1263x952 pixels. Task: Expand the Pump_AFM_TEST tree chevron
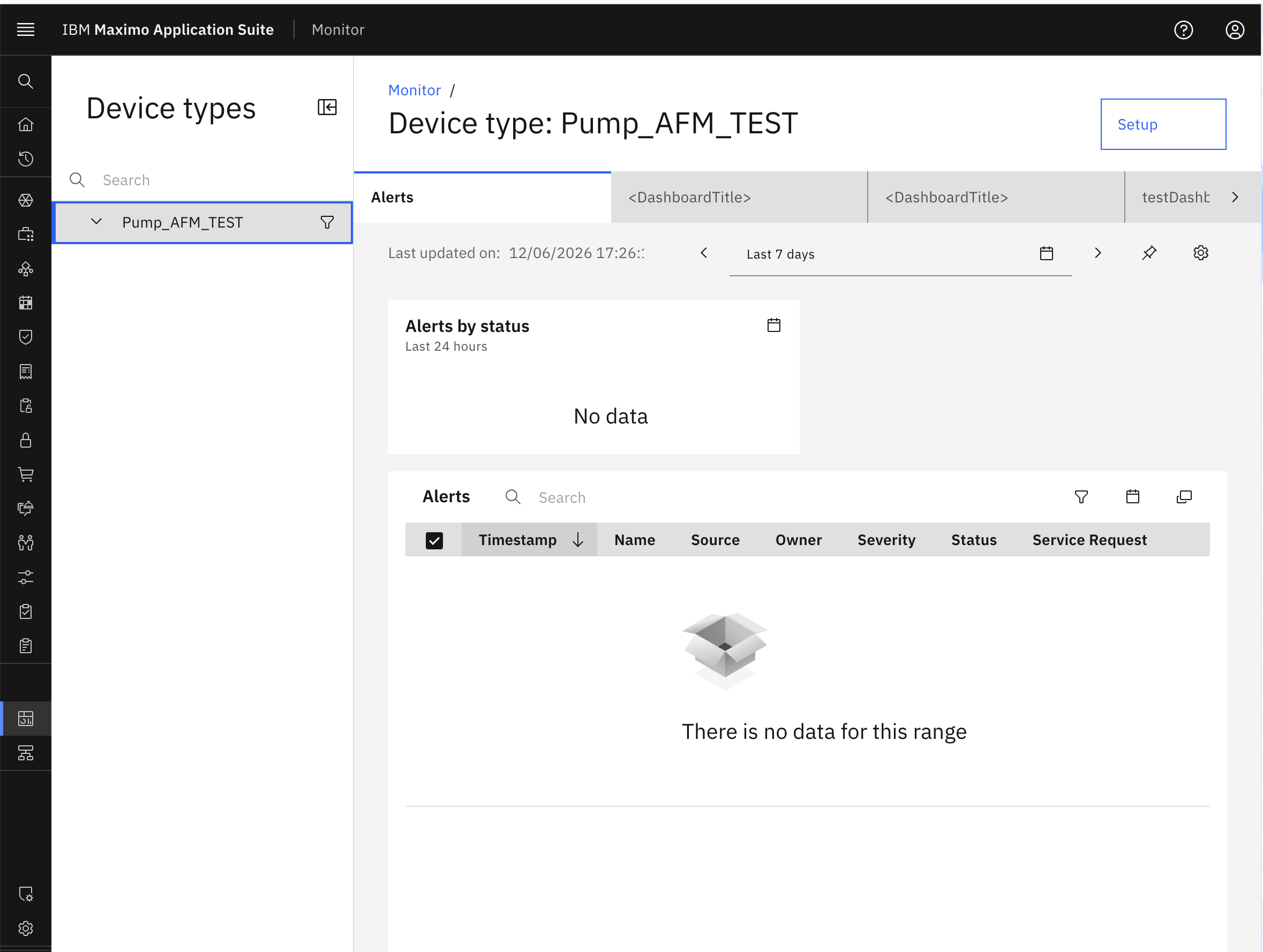click(x=96, y=222)
